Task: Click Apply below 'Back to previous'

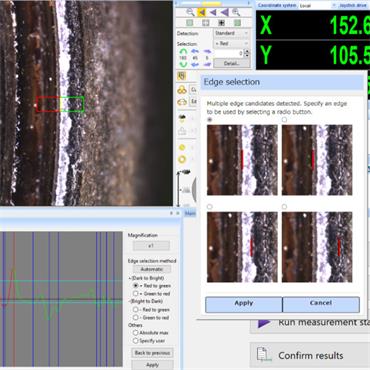Action: [x=152, y=365]
